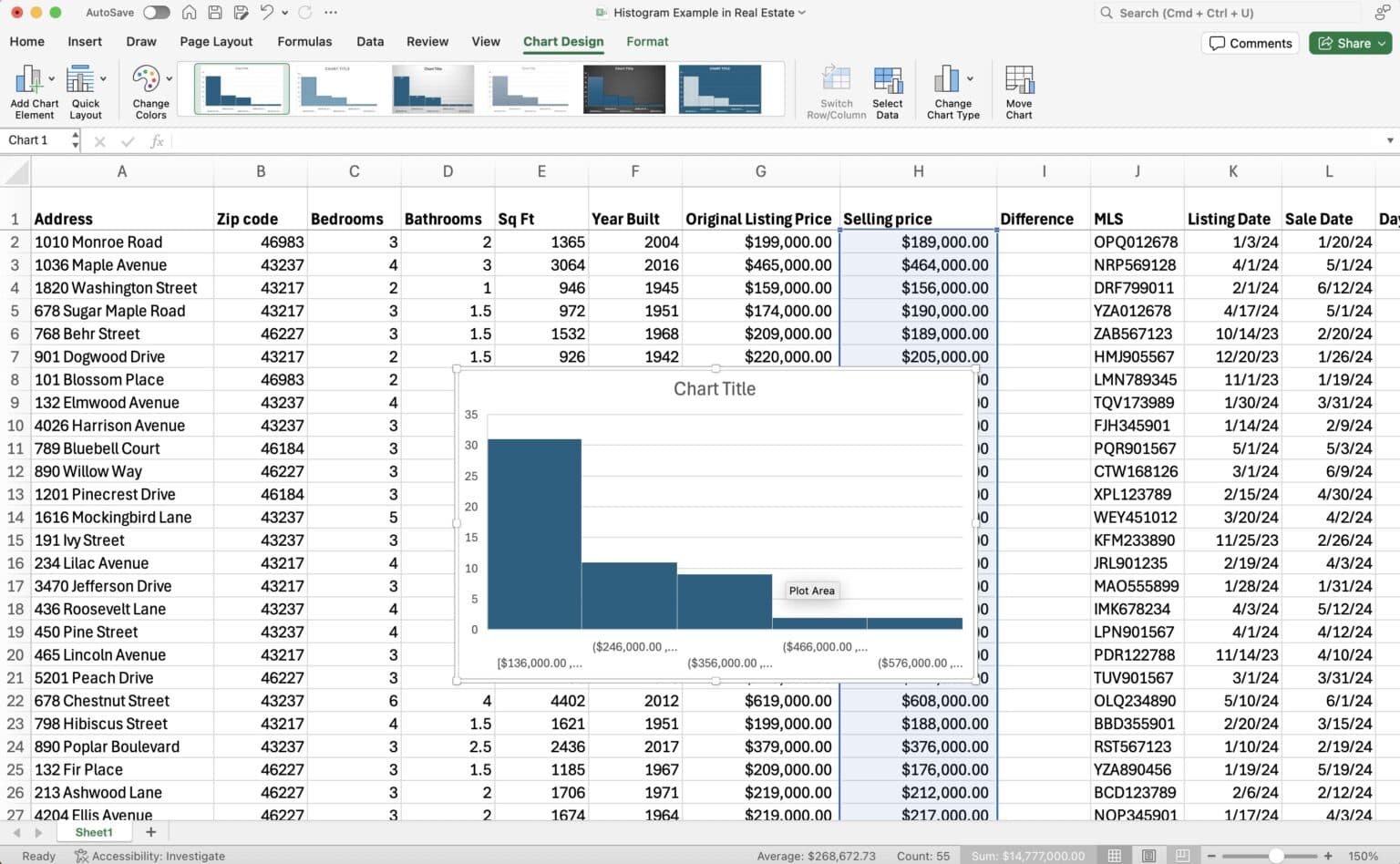Click the Comments button
This screenshot has height=864, width=1400.
click(x=1250, y=43)
